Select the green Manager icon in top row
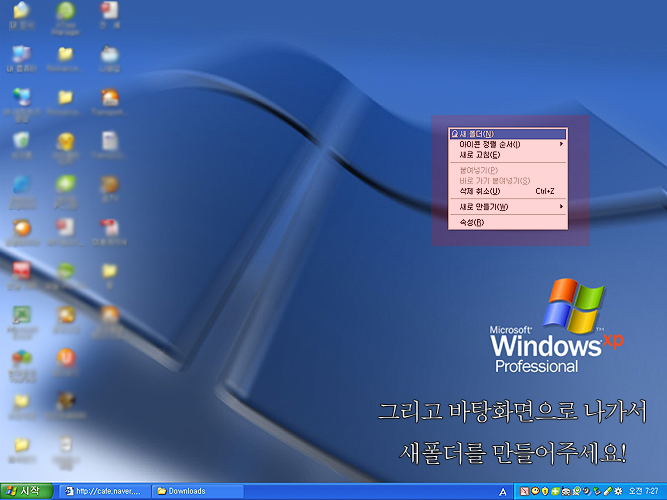The height and width of the screenshot is (500, 667). 65,14
